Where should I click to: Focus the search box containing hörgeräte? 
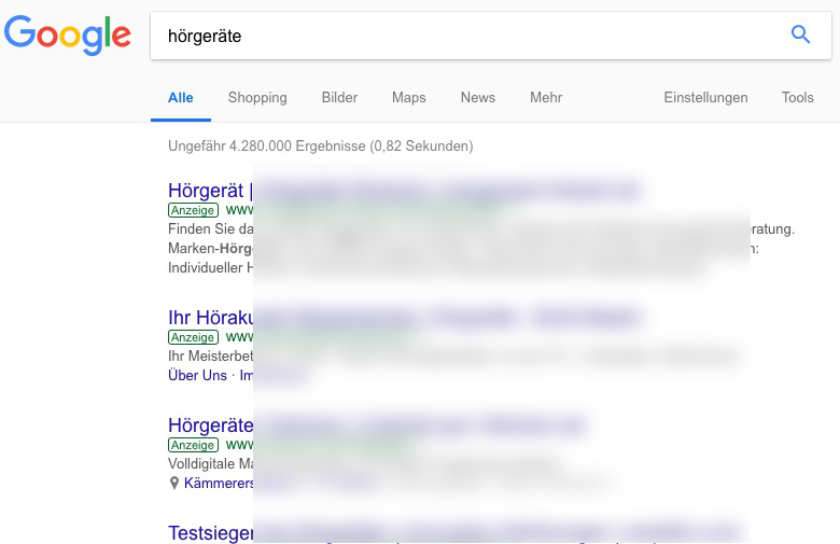(491, 36)
